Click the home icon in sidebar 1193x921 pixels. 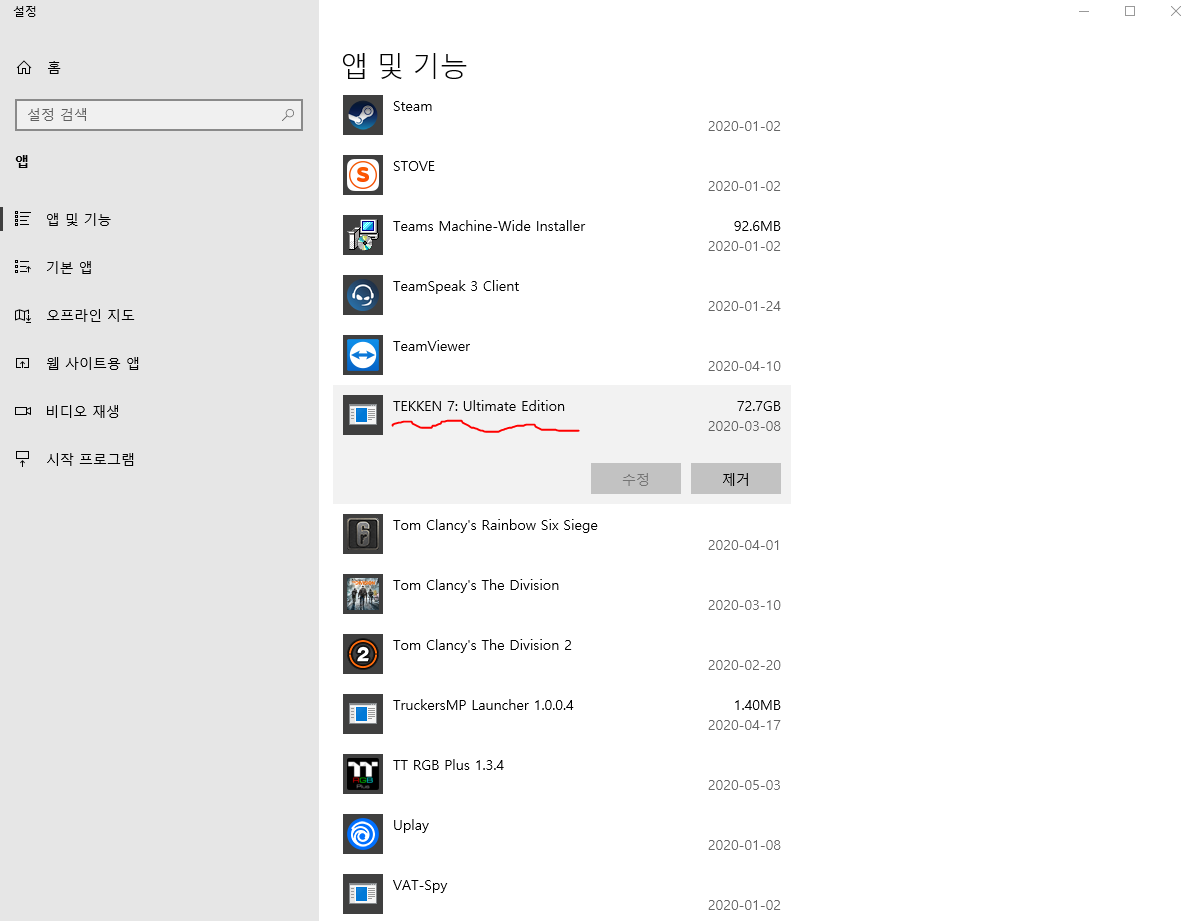click(24, 68)
